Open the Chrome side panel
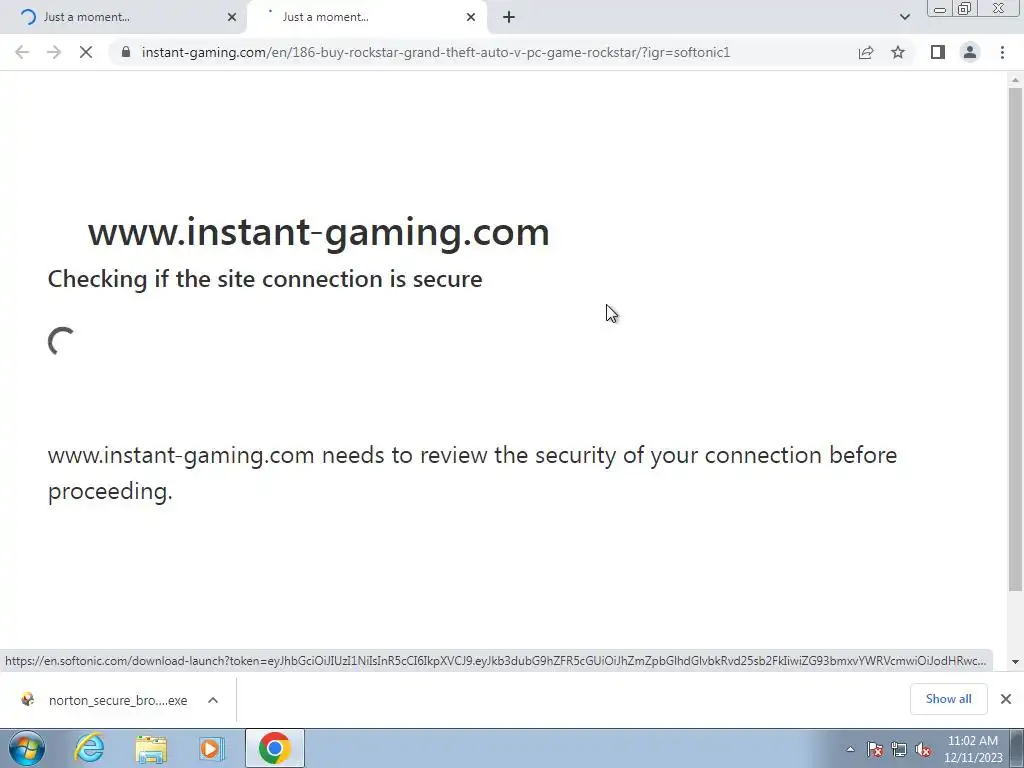This screenshot has width=1024, height=768. pyautogui.click(x=938, y=52)
